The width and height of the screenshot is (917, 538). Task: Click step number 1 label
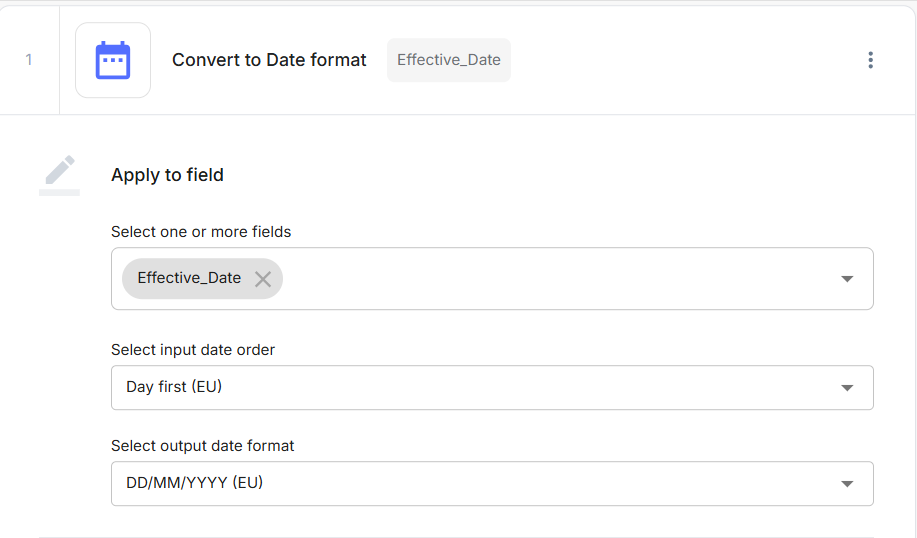(x=29, y=60)
